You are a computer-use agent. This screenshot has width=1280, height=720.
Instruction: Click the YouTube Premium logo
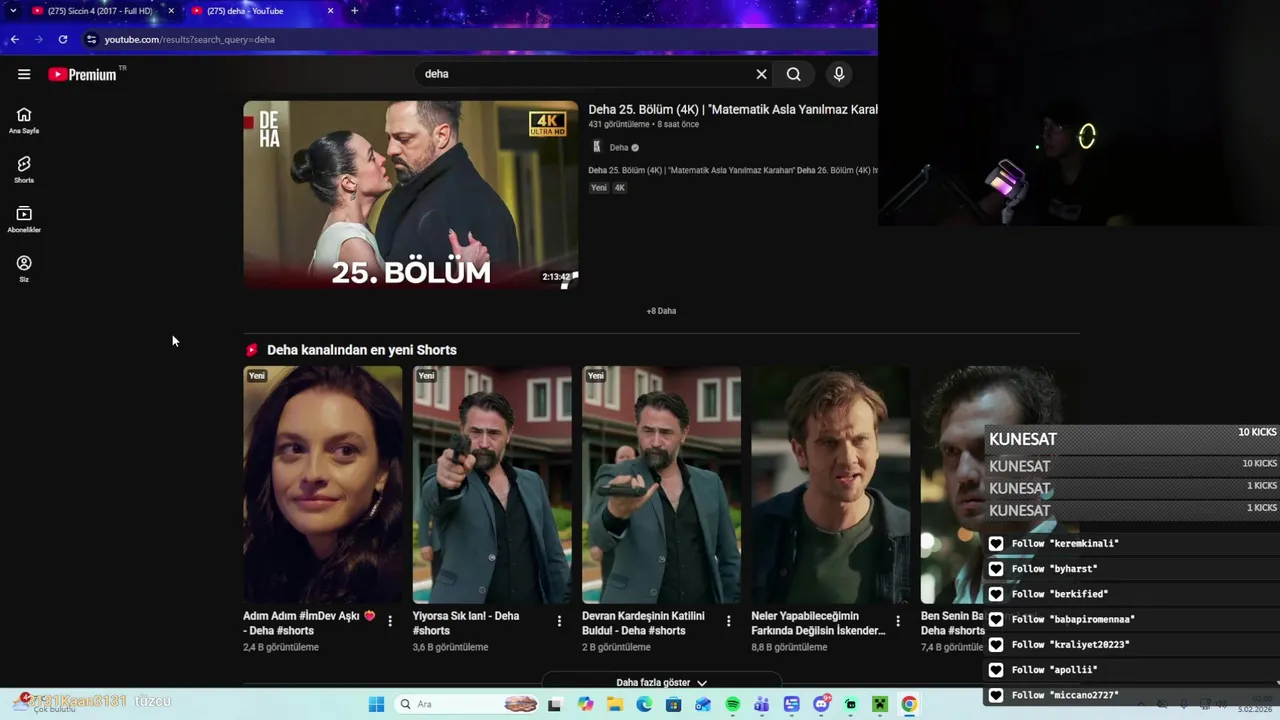[x=82, y=74]
